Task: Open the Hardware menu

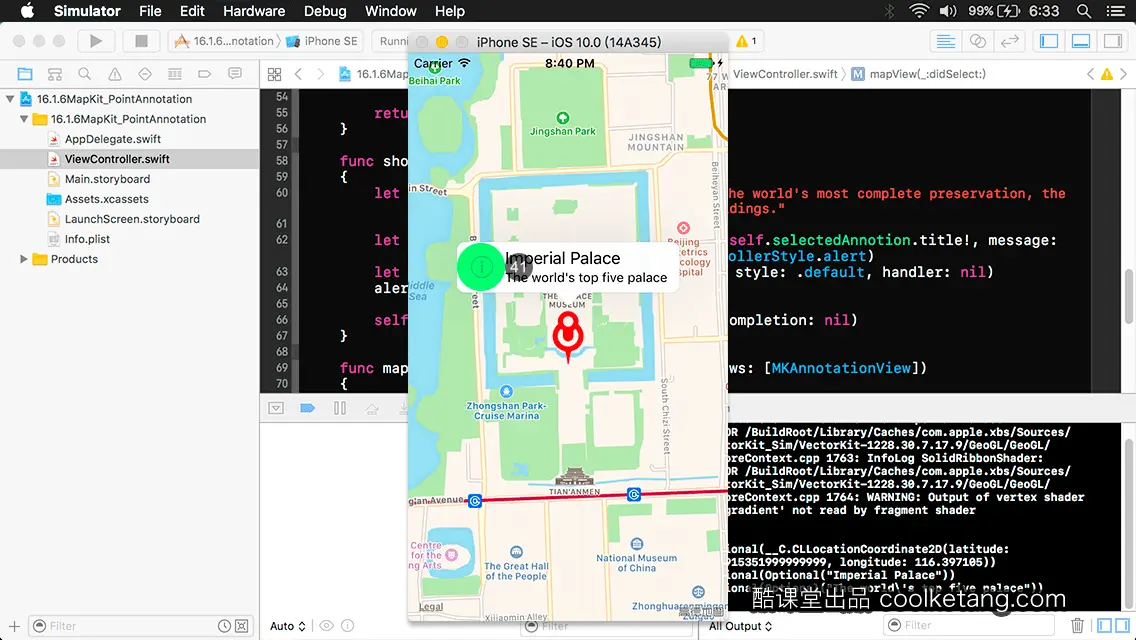Action: [254, 11]
